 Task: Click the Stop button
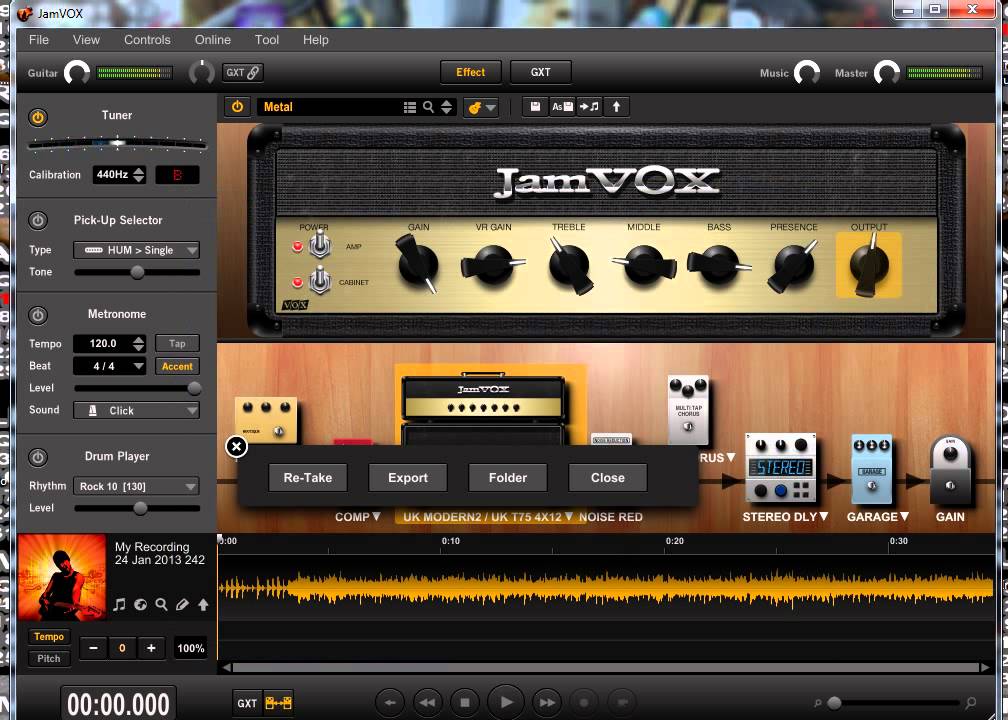465,703
